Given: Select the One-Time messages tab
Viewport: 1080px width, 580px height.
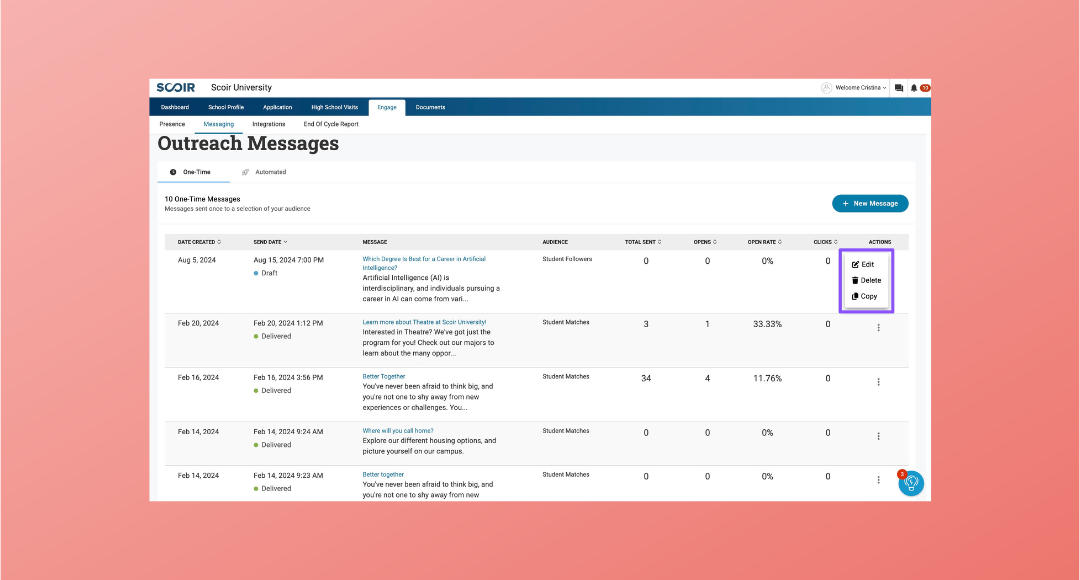Looking at the screenshot, I should 194,172.
